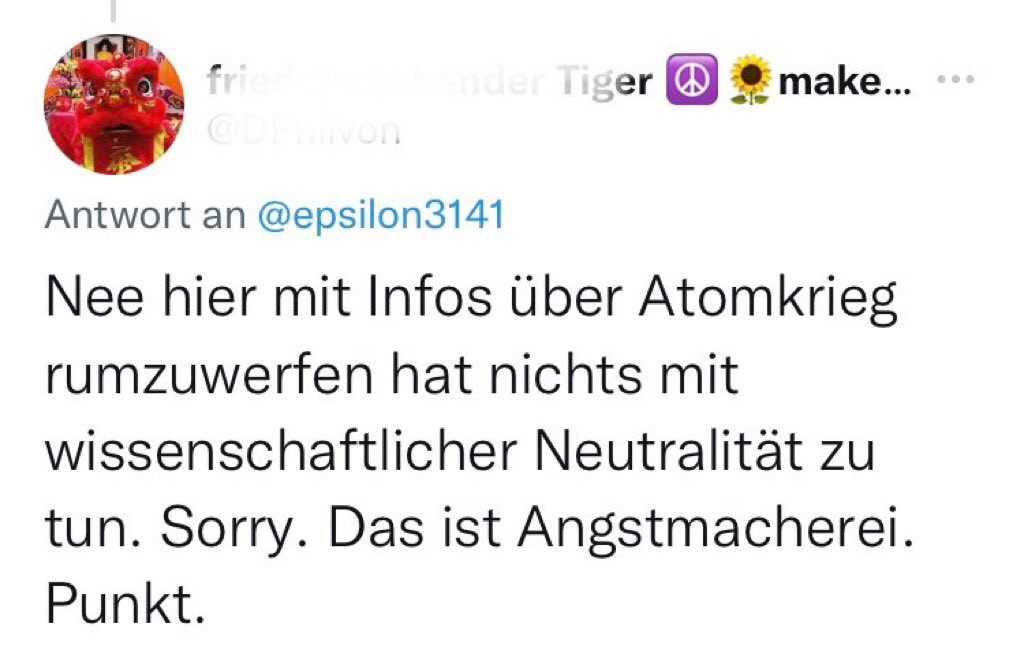
Task: Click the faded @DPhilvon handle
Action: pos(303,130)
